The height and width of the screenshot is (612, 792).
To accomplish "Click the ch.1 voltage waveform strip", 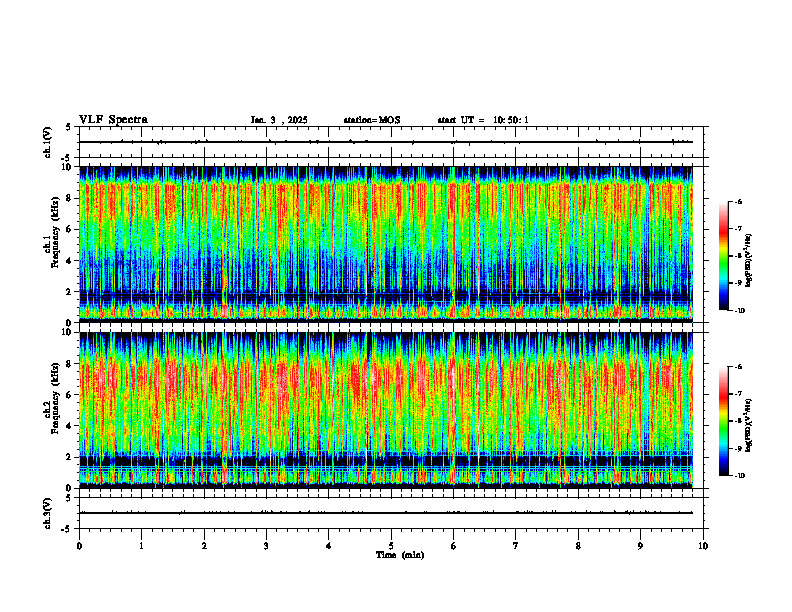I will [391, 142].
